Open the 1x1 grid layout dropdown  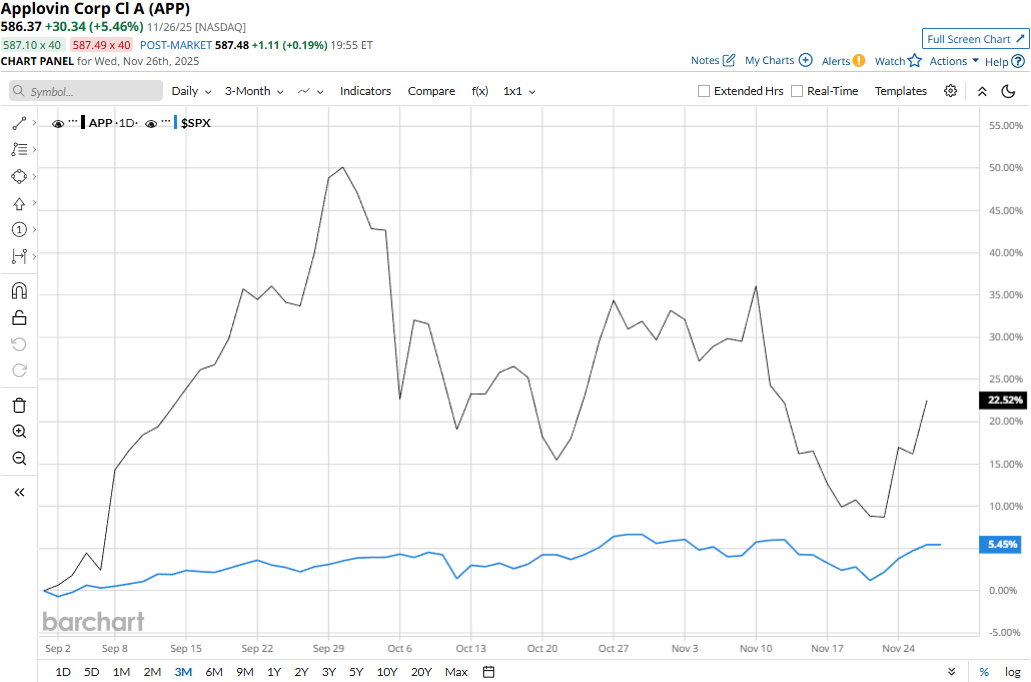pos(519,91)
